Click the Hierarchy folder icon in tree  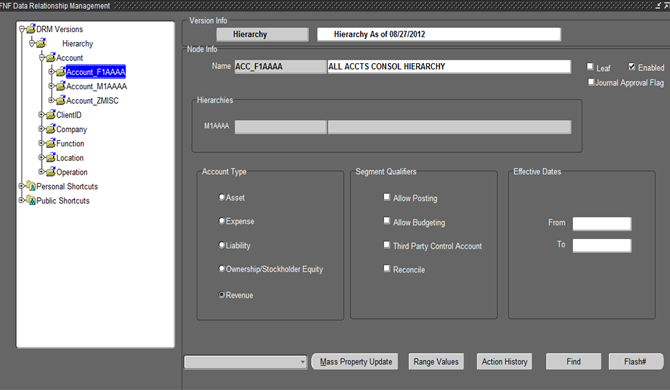[x=41, y=43]
